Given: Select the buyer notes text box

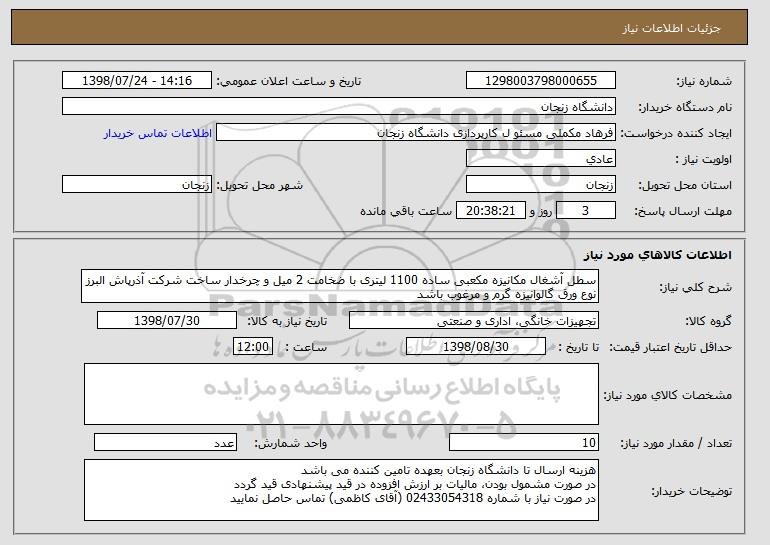Looking at the screenshot, I should (341, 490).
